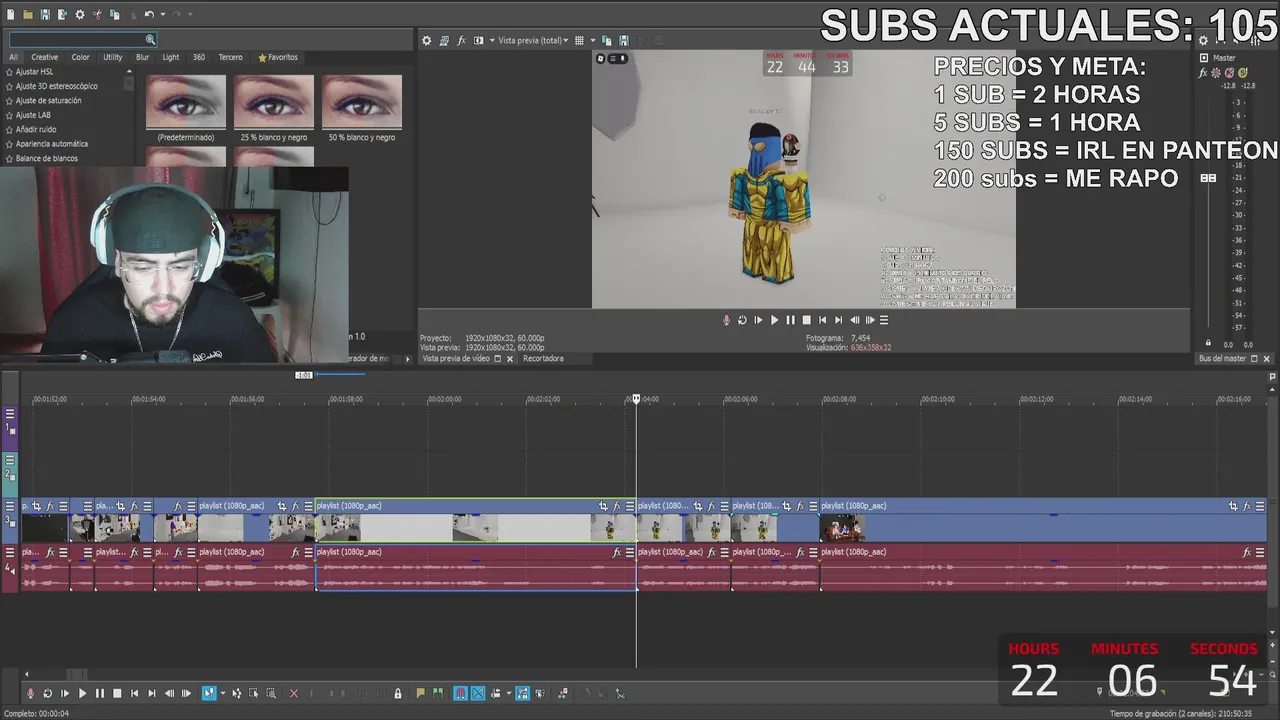Click the Master bus lock icon below meters

[x=1208, y=343]
